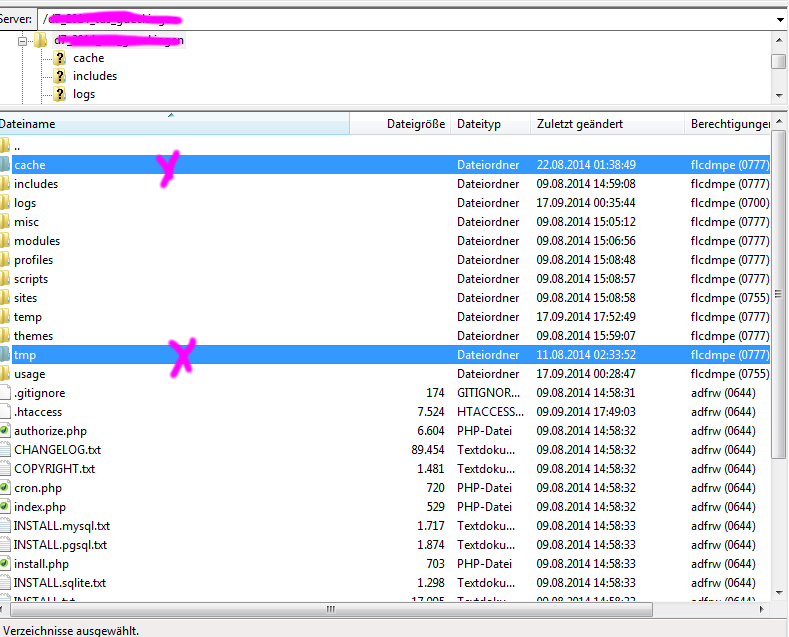Image resolution: width=789 pixels, height=637 pixels.
Task: Click the logs folder icon in tree
Action: [x=59, y=94]
